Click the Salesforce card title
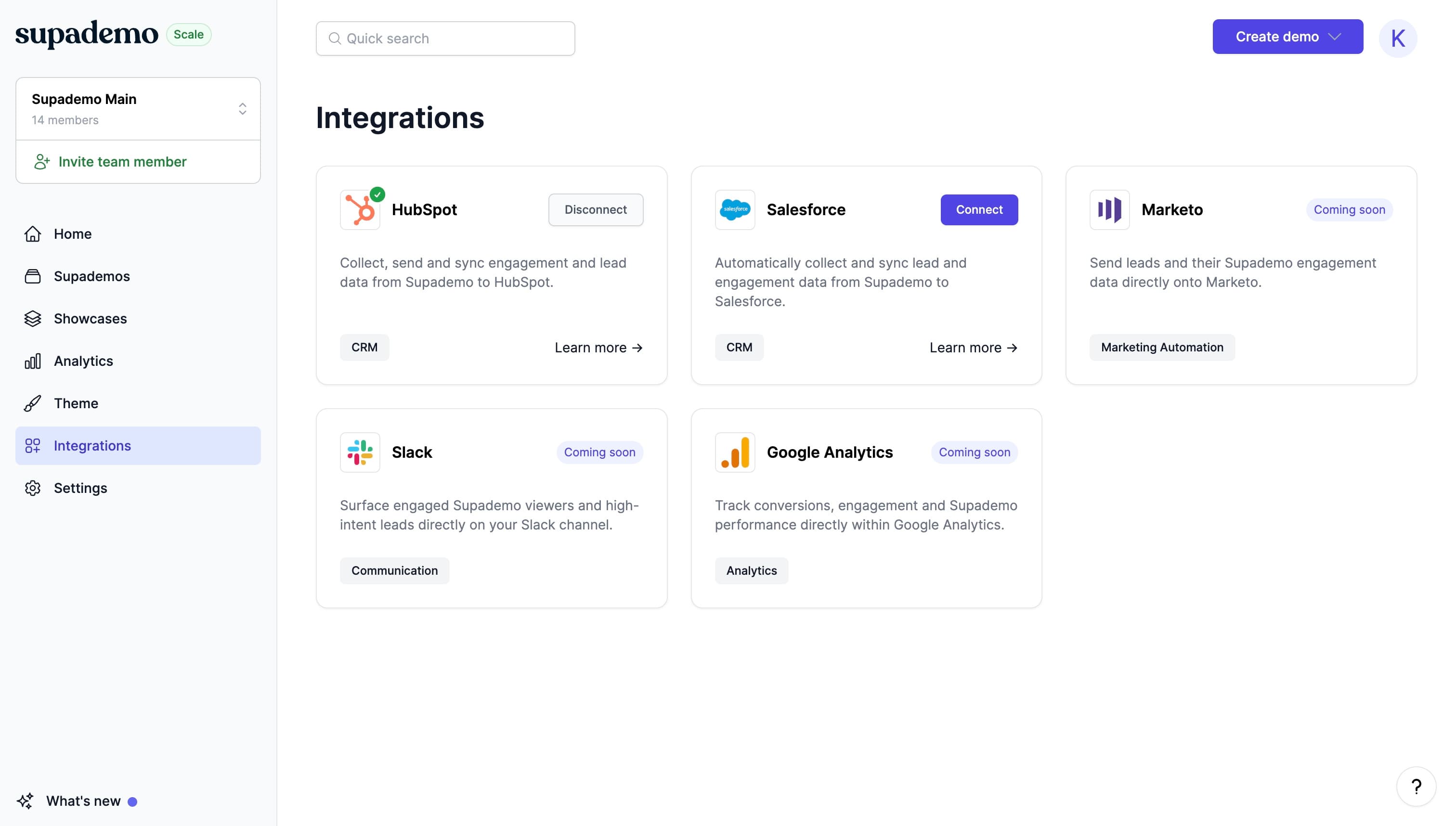Viewport: 1456px width, 826px height. (x=806, y=210)
